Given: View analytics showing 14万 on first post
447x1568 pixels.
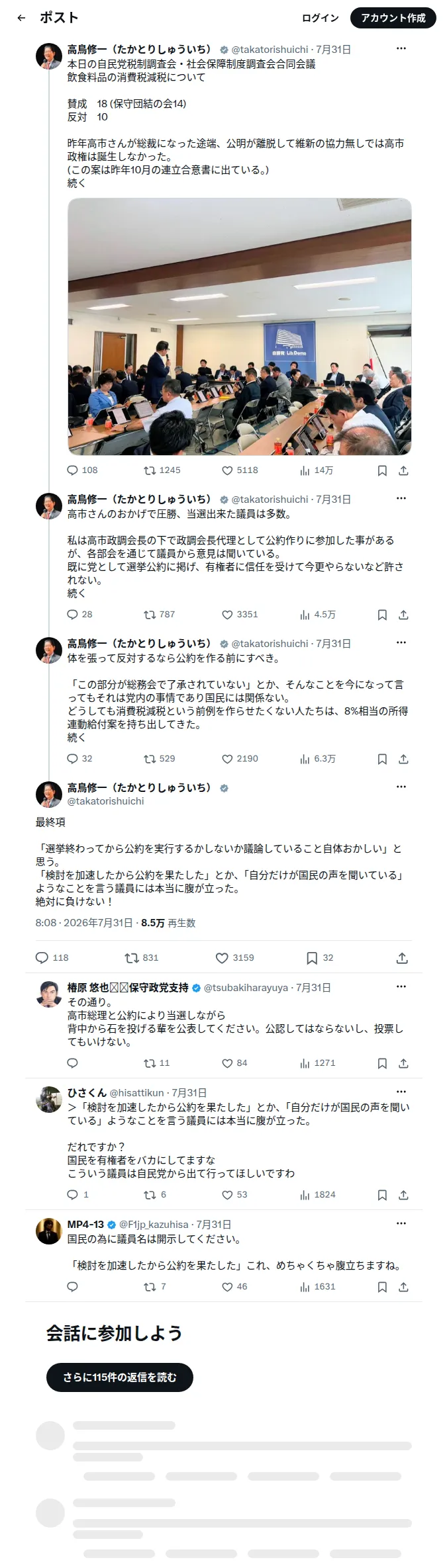Looking at the screenshot, I should pyautogui.click(x=317, y=470).
